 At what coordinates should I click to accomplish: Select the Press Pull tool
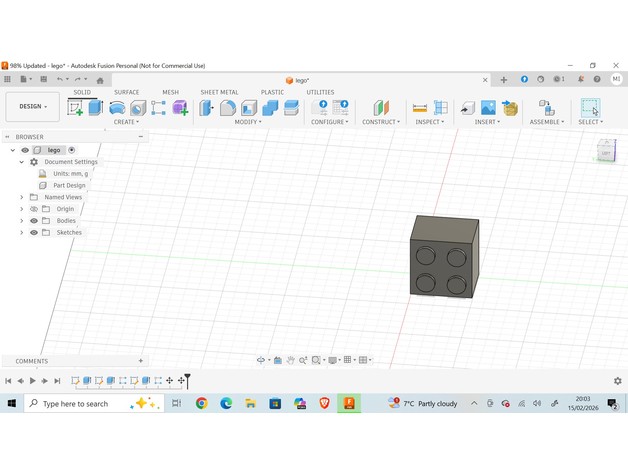pos(207,108)
